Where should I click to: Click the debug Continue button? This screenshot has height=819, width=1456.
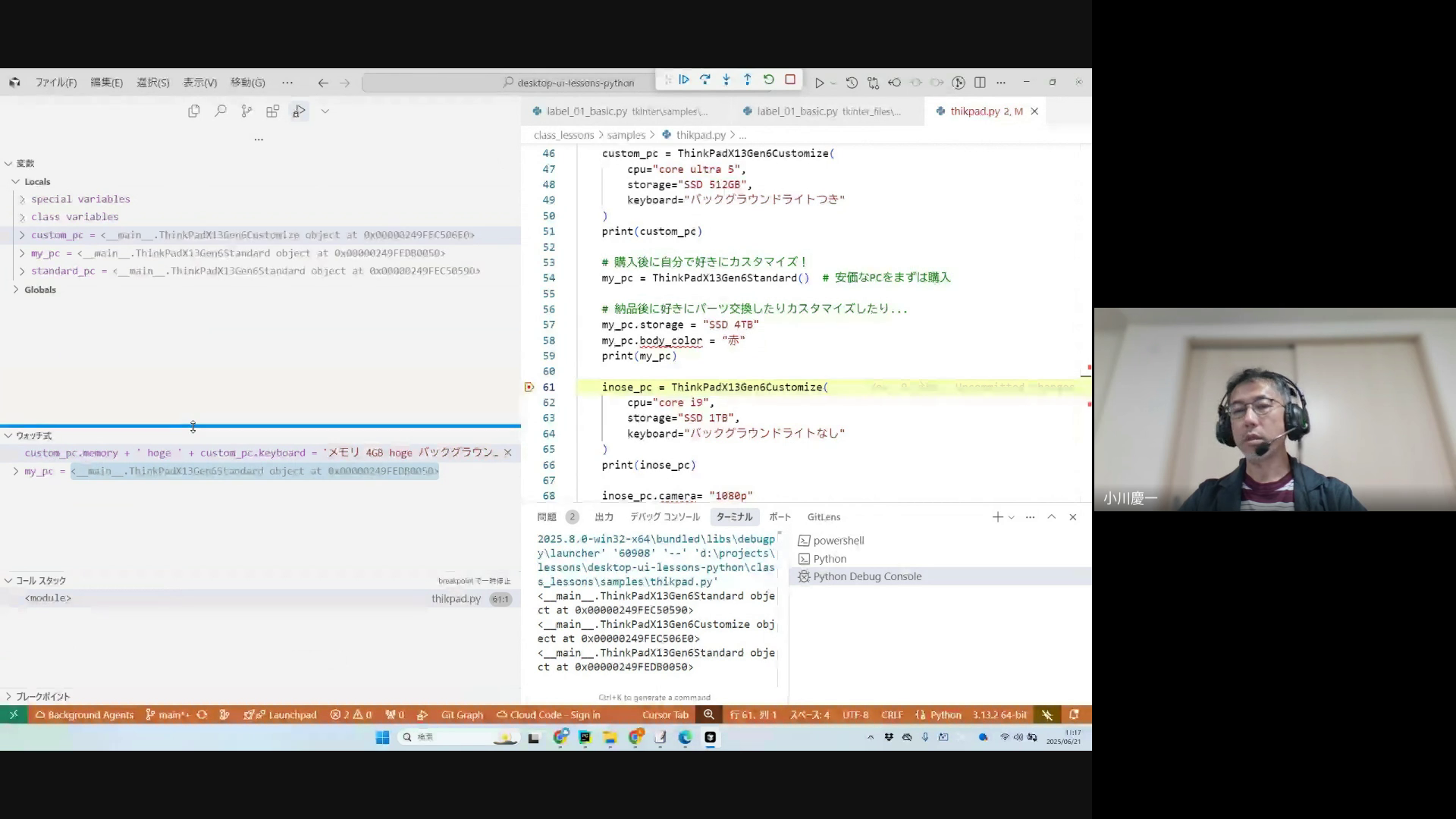[684, 80]
